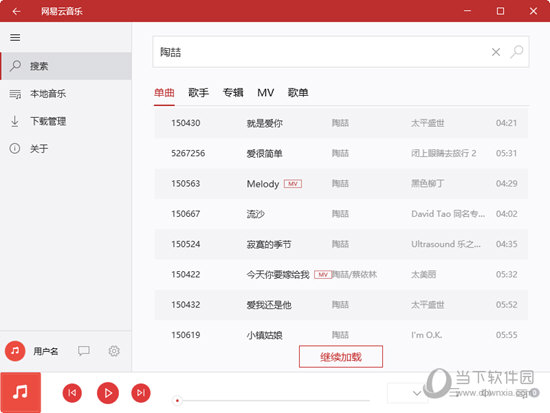Switch to the 歌手 tab
Screen dimensions: 550x413
coord(199,93)
